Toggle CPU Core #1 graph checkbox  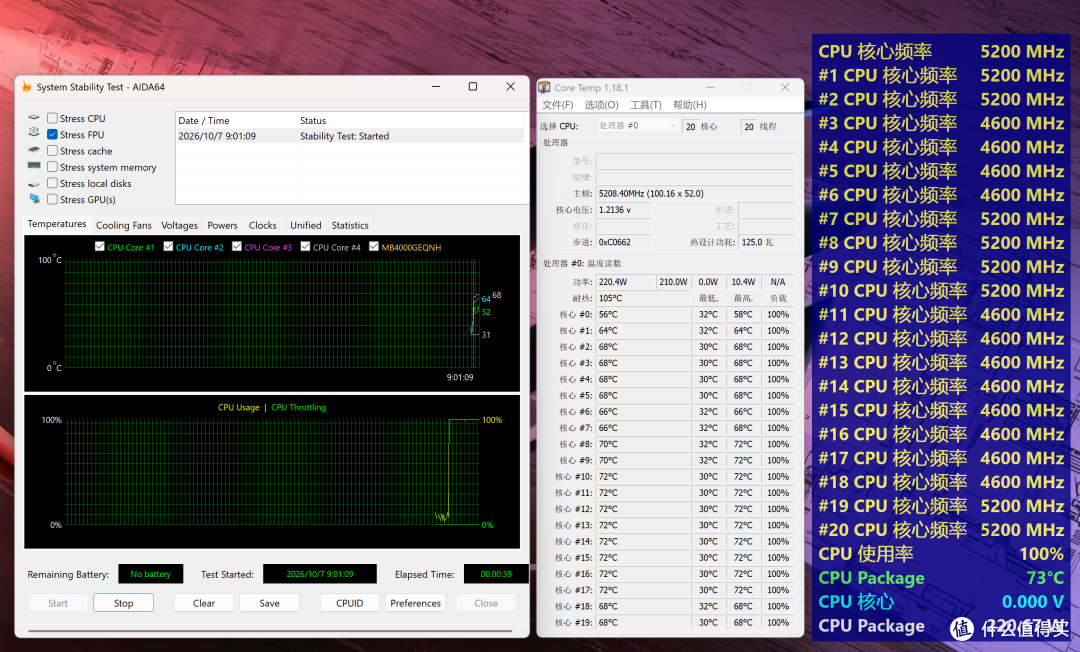tap(100, 246)
